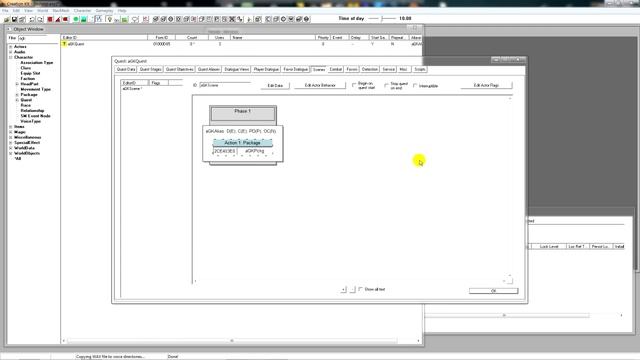Click OK in the Quest window
This screenshot has width=640, height=360.
point(493,291)
